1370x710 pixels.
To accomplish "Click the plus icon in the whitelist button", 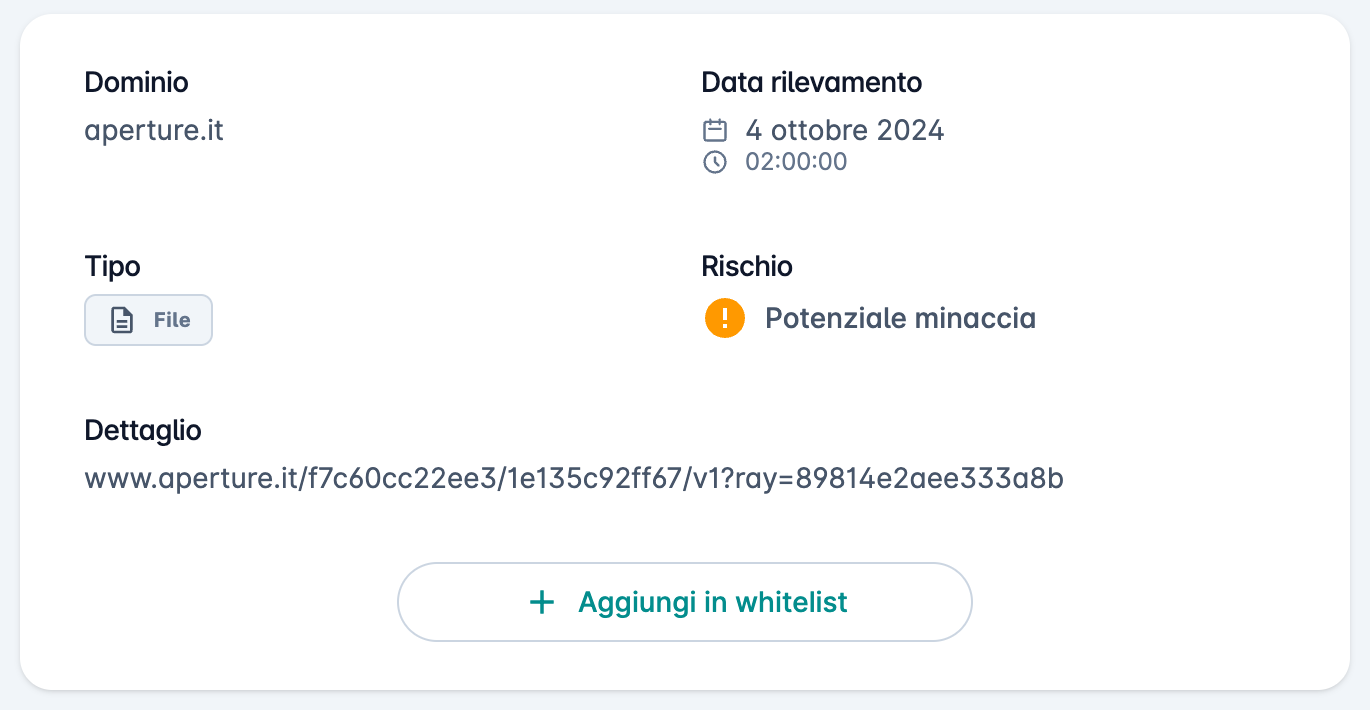I will tap(541, 602).
